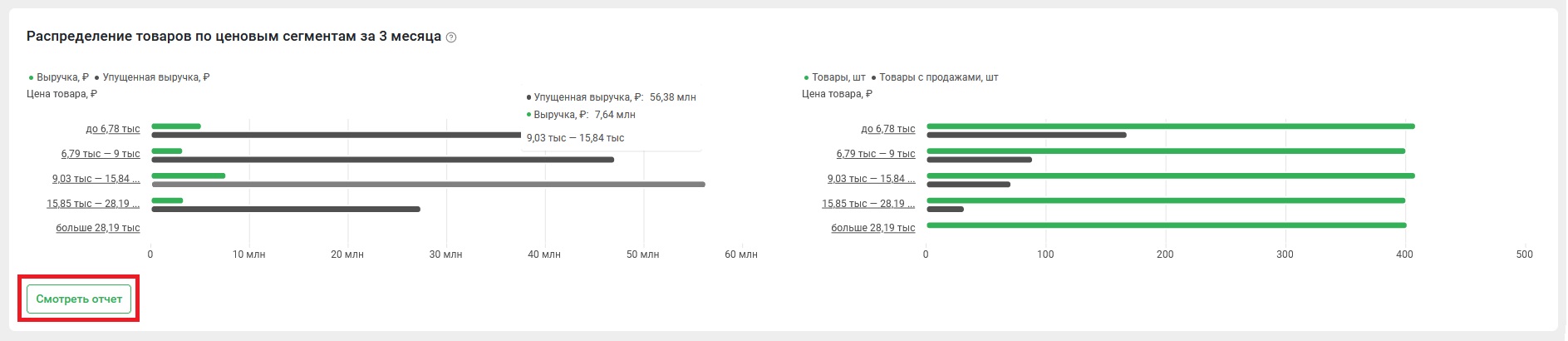Toggle Упущенная выручка legend item

pos(152,77)
